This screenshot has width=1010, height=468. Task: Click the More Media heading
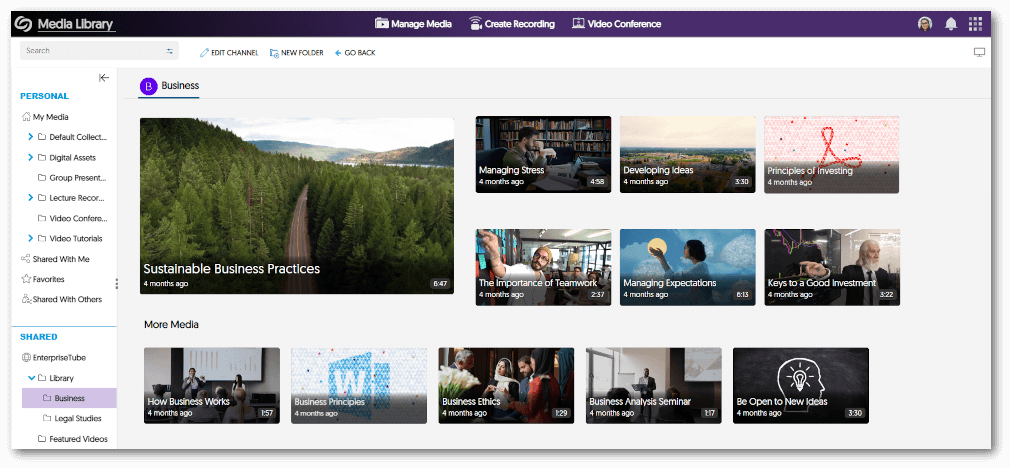coord(171,324)
